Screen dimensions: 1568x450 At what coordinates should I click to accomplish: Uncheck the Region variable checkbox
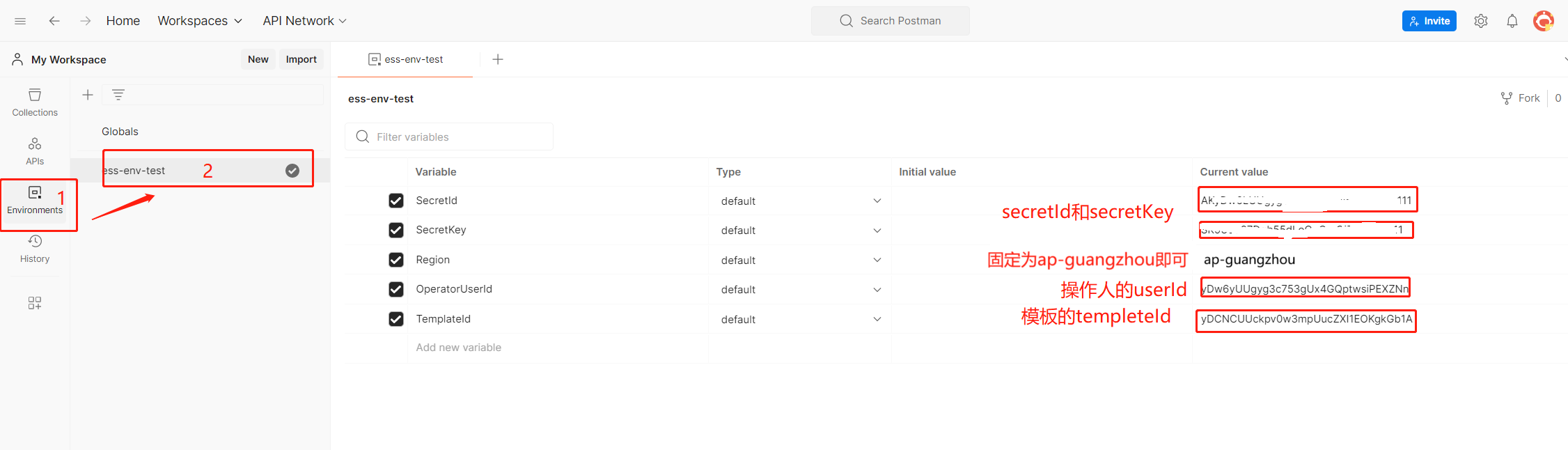click(396, 260)
